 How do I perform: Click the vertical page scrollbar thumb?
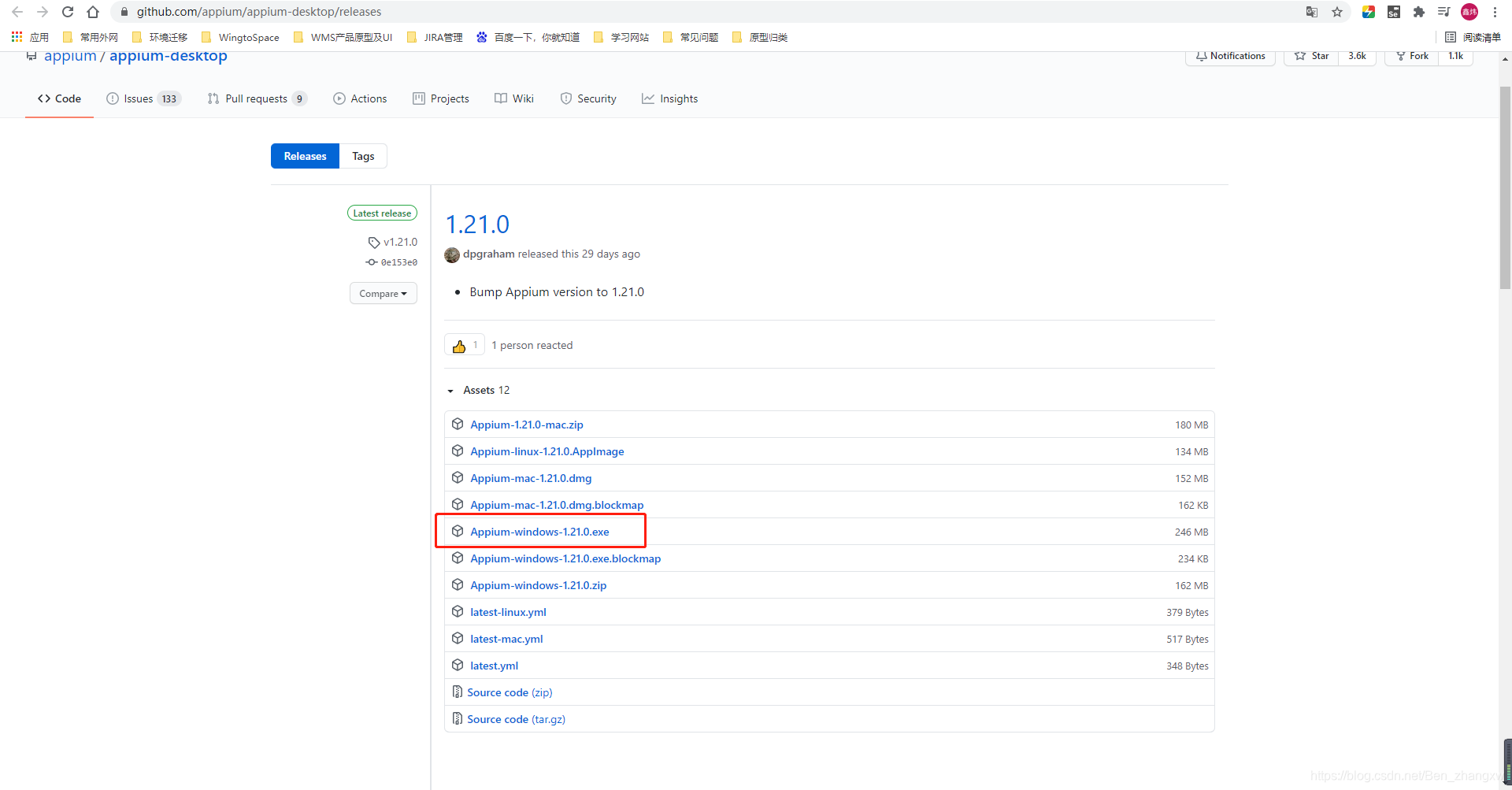1505,187
